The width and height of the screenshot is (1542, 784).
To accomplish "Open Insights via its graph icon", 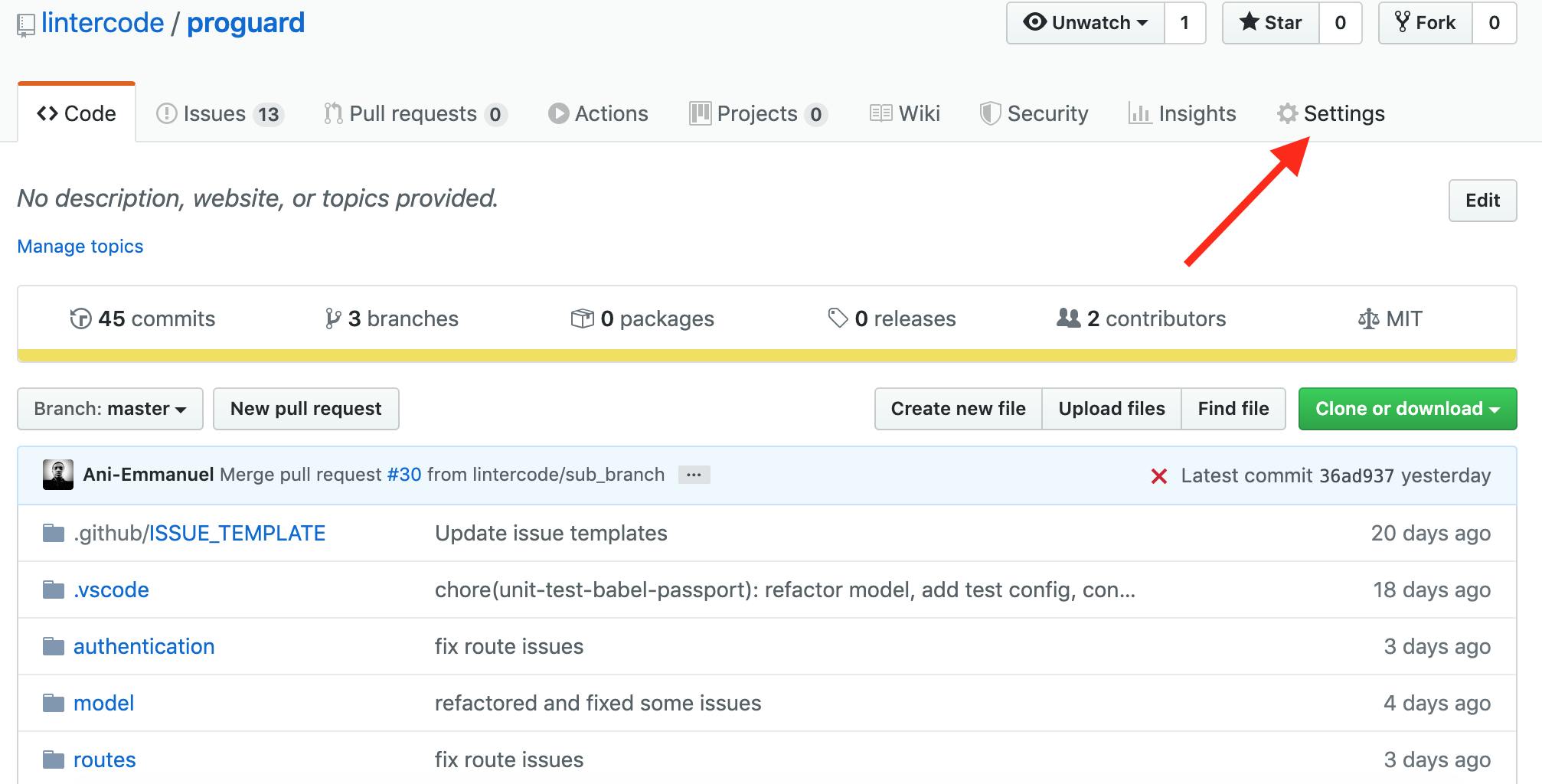I will [1140, 113].
